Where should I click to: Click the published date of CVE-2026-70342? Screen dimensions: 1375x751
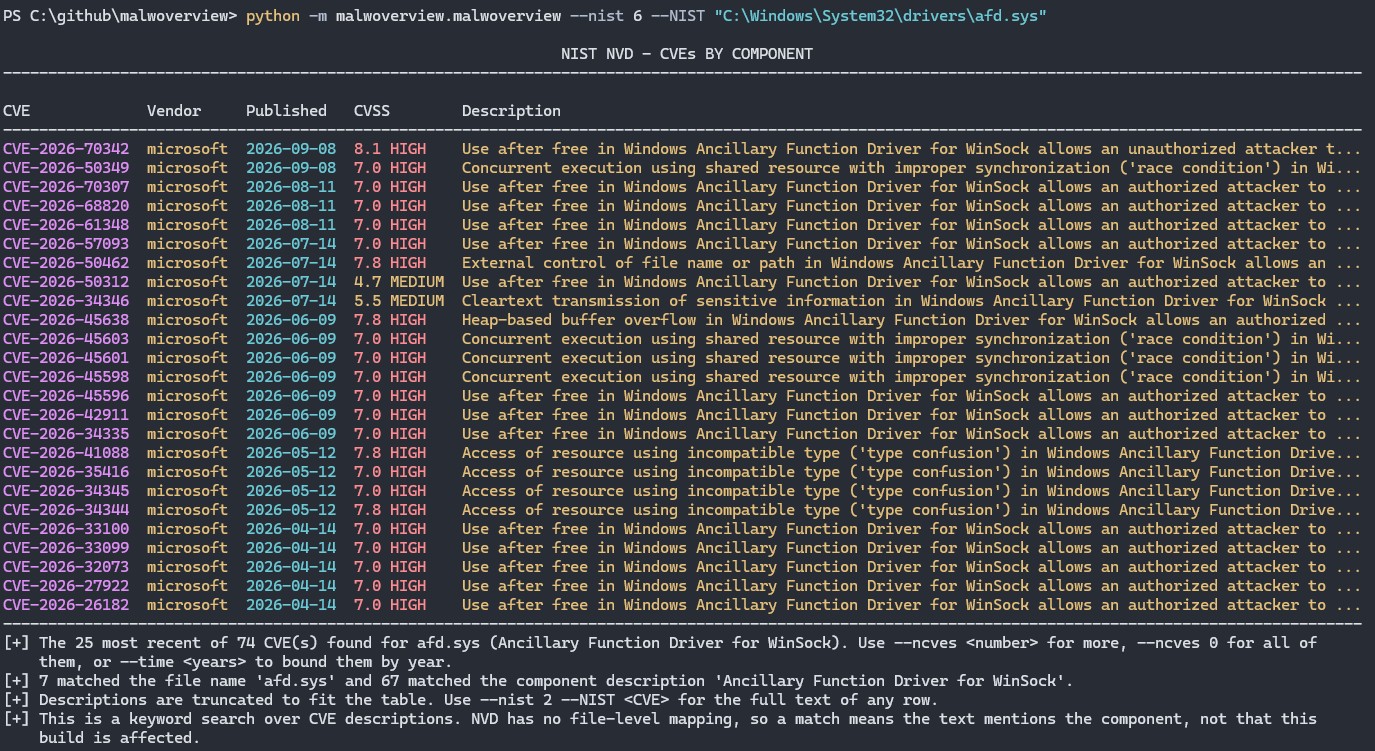point(291,149)
